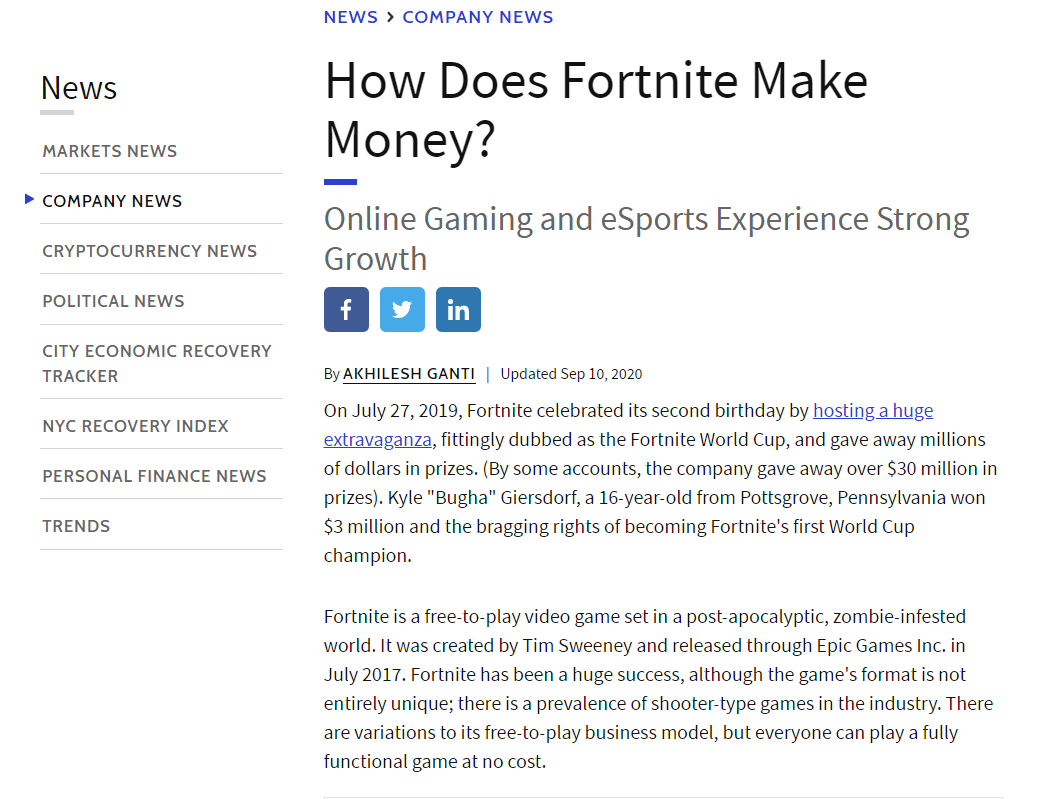Open author Akhilesh Ganti's profile
This screenshot has width=1046, height=799.
click(x=409, y=374)
